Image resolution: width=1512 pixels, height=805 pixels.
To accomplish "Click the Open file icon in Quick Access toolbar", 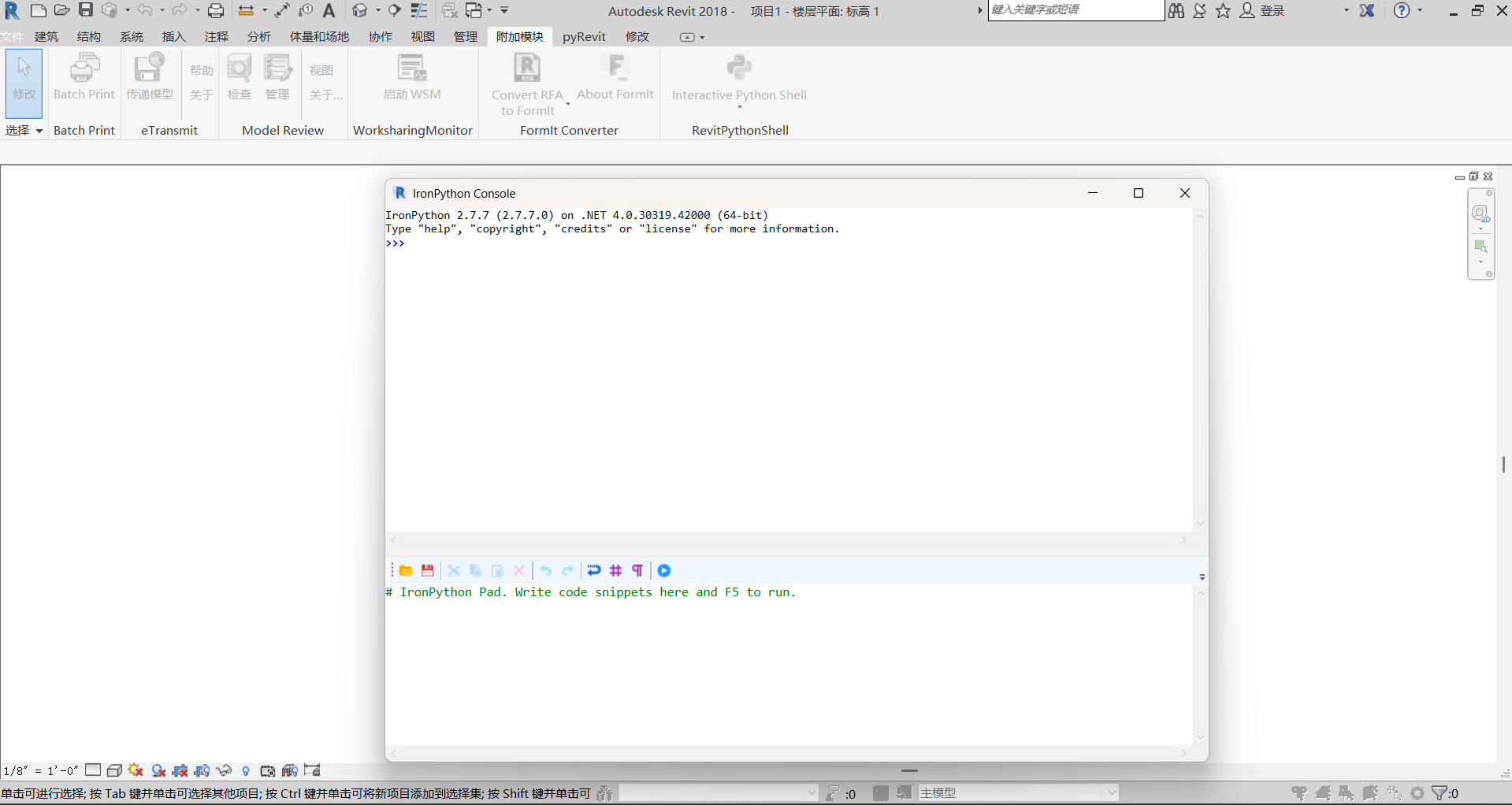I will click(x=61, y=10).
